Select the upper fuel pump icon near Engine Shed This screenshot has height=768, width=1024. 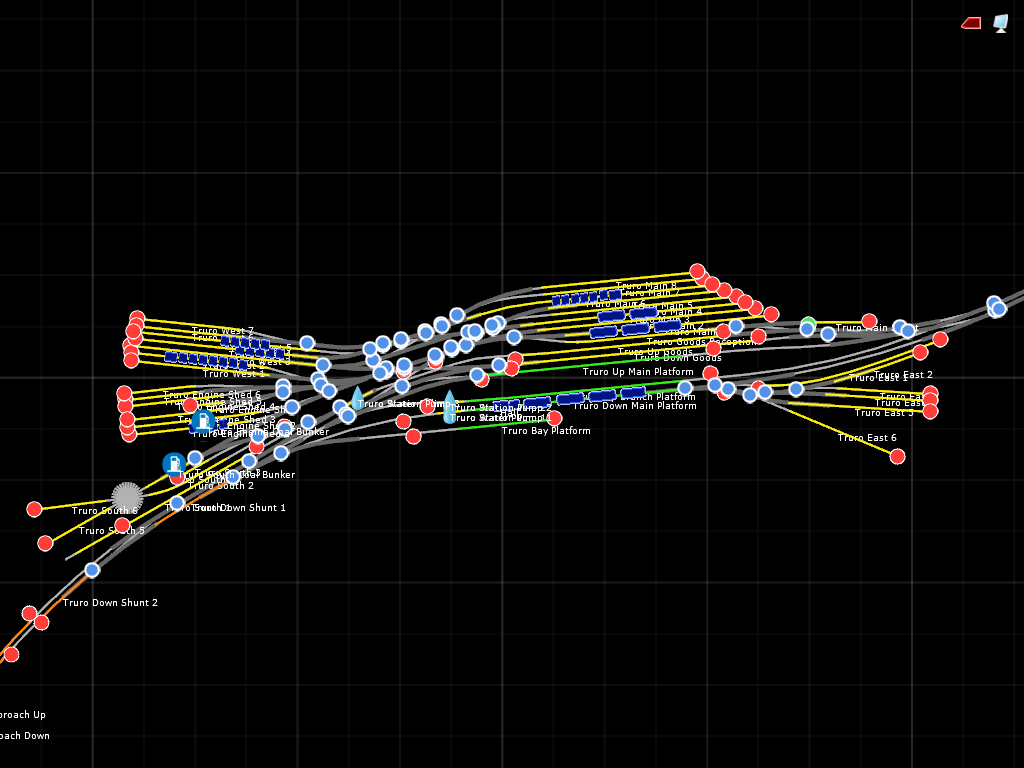pos(203,421)
